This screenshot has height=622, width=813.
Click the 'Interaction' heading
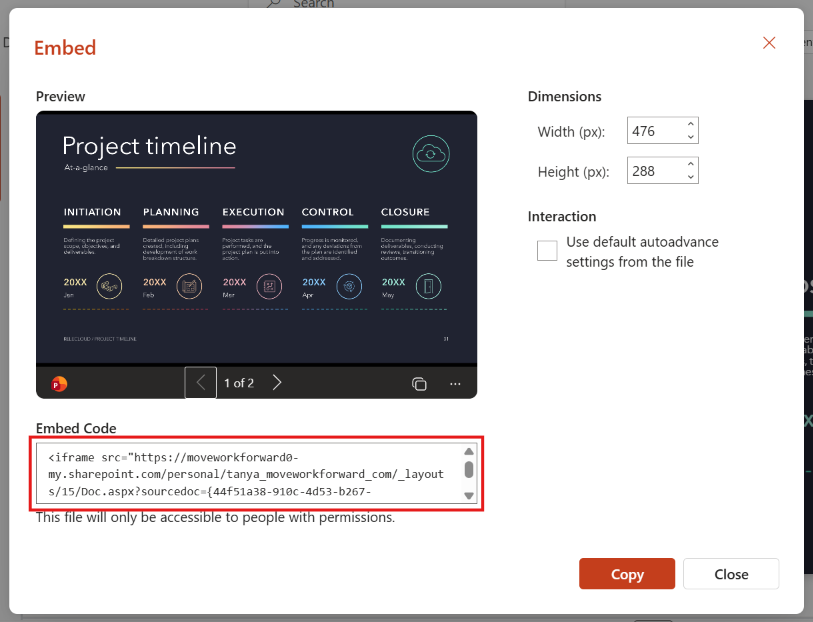[562, 216]
